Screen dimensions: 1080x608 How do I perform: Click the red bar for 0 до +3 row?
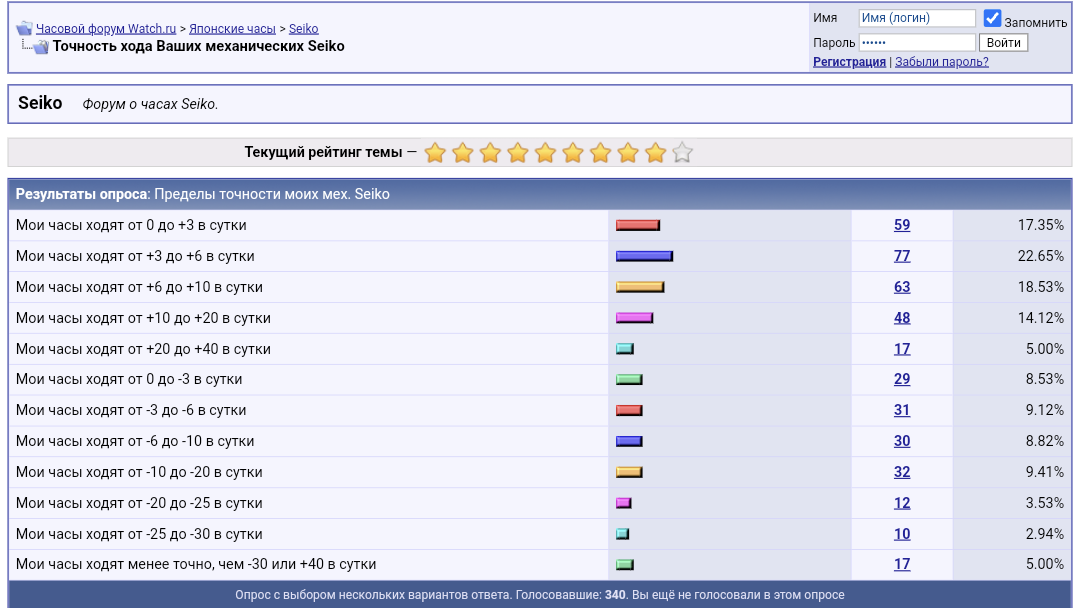[x=638, y=225]
